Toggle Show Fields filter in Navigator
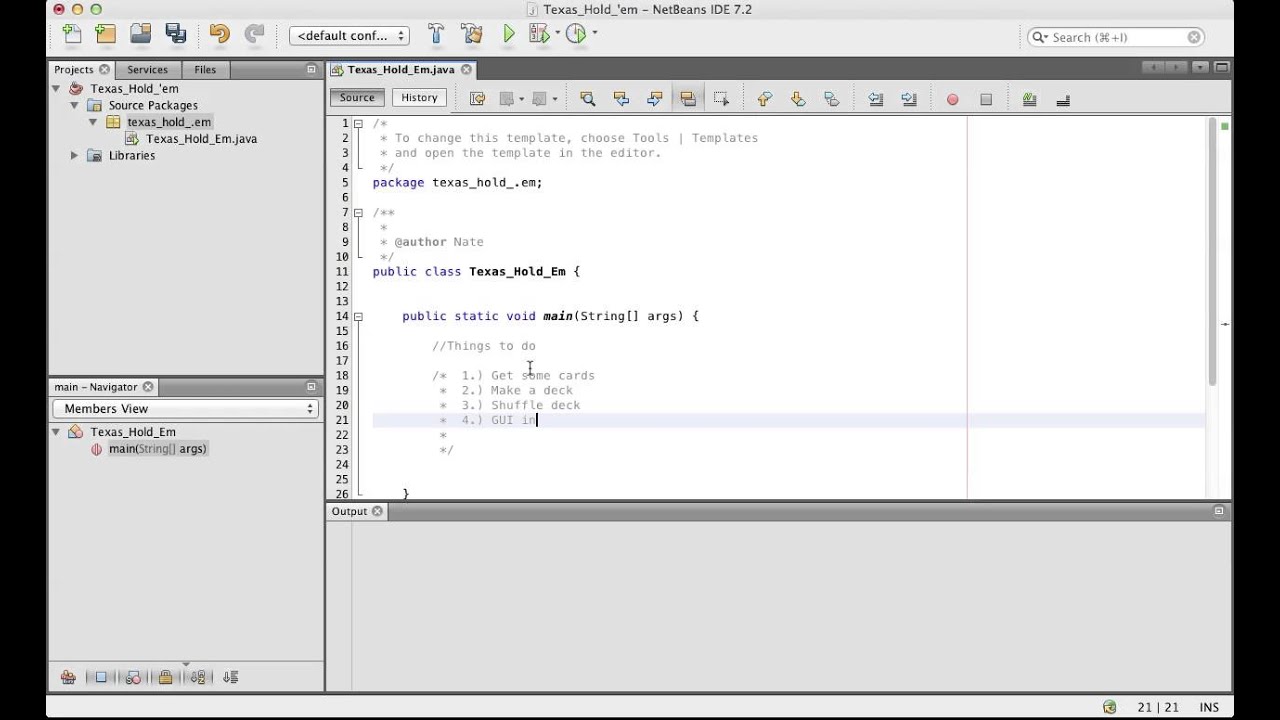The height and width of the screenshot is (720, 1280). (101, 677)
